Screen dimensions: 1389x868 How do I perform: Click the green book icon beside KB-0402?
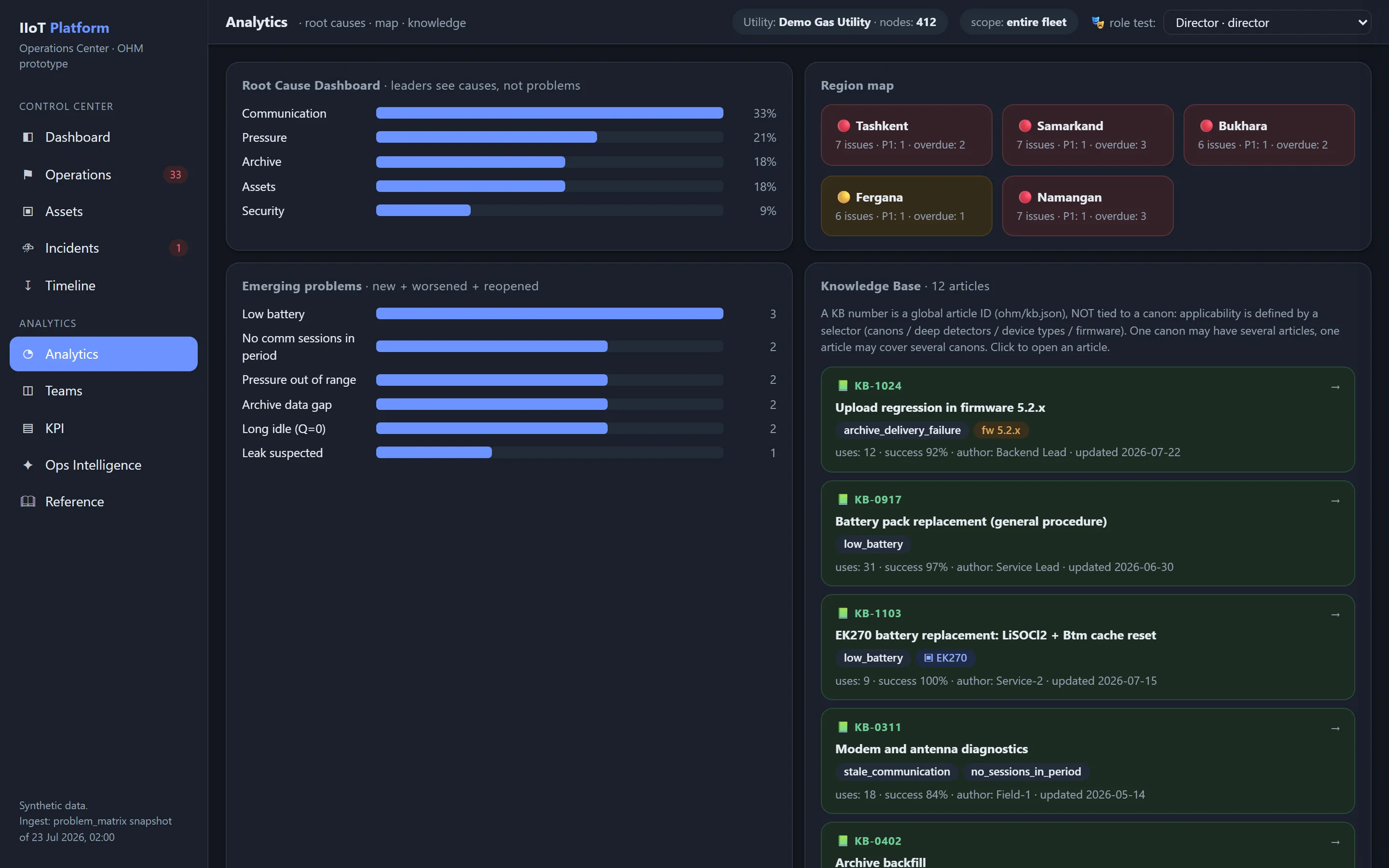tap(843, 841)
